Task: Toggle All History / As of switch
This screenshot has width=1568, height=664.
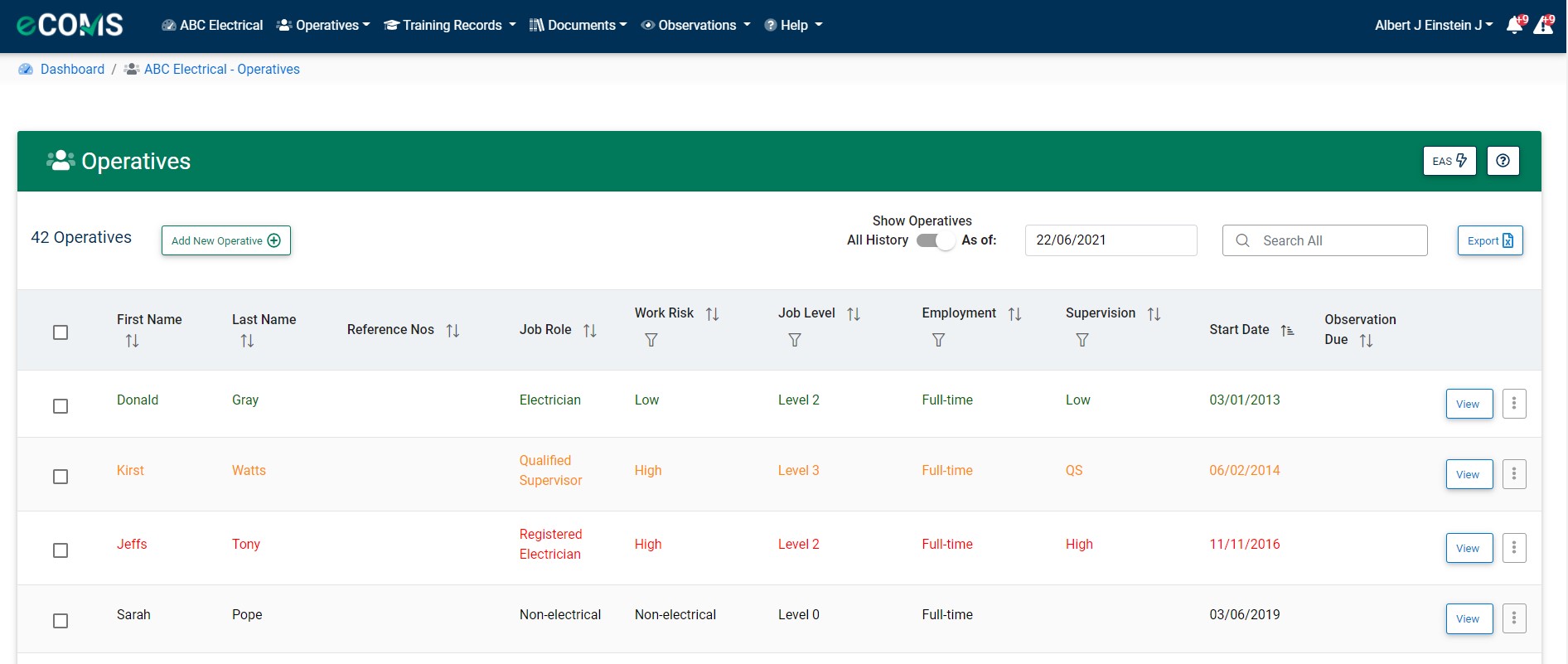Action: tap(935, 240)
